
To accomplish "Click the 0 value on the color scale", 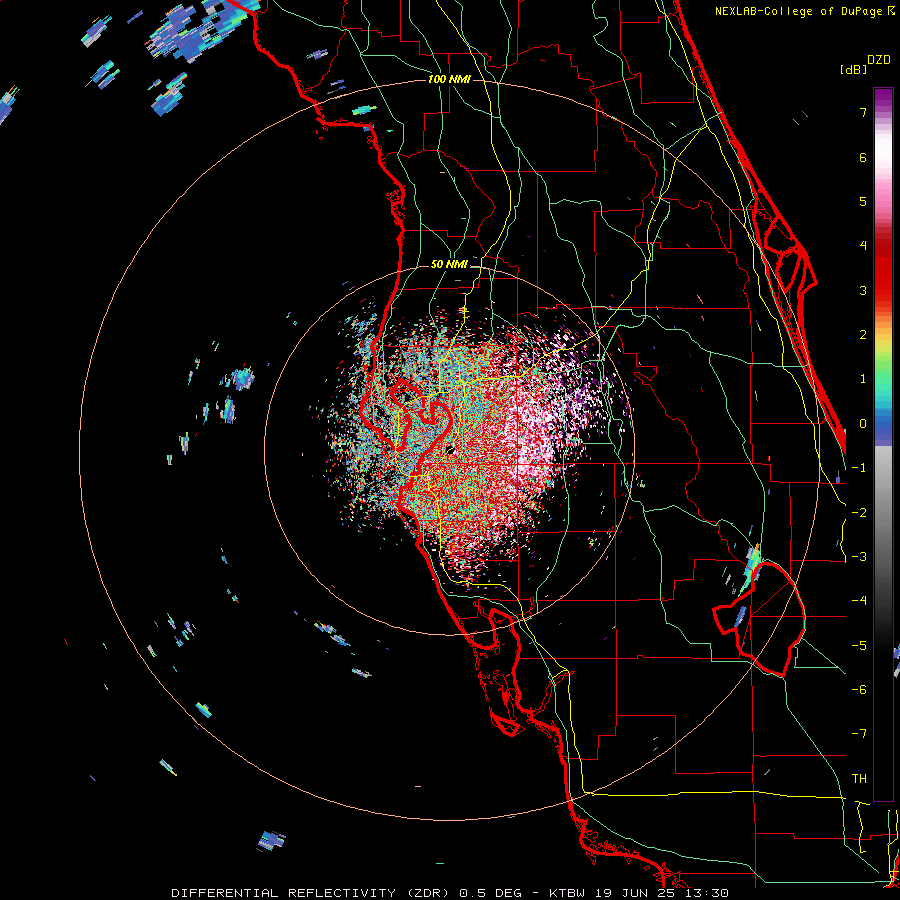I will click(863, 424).
